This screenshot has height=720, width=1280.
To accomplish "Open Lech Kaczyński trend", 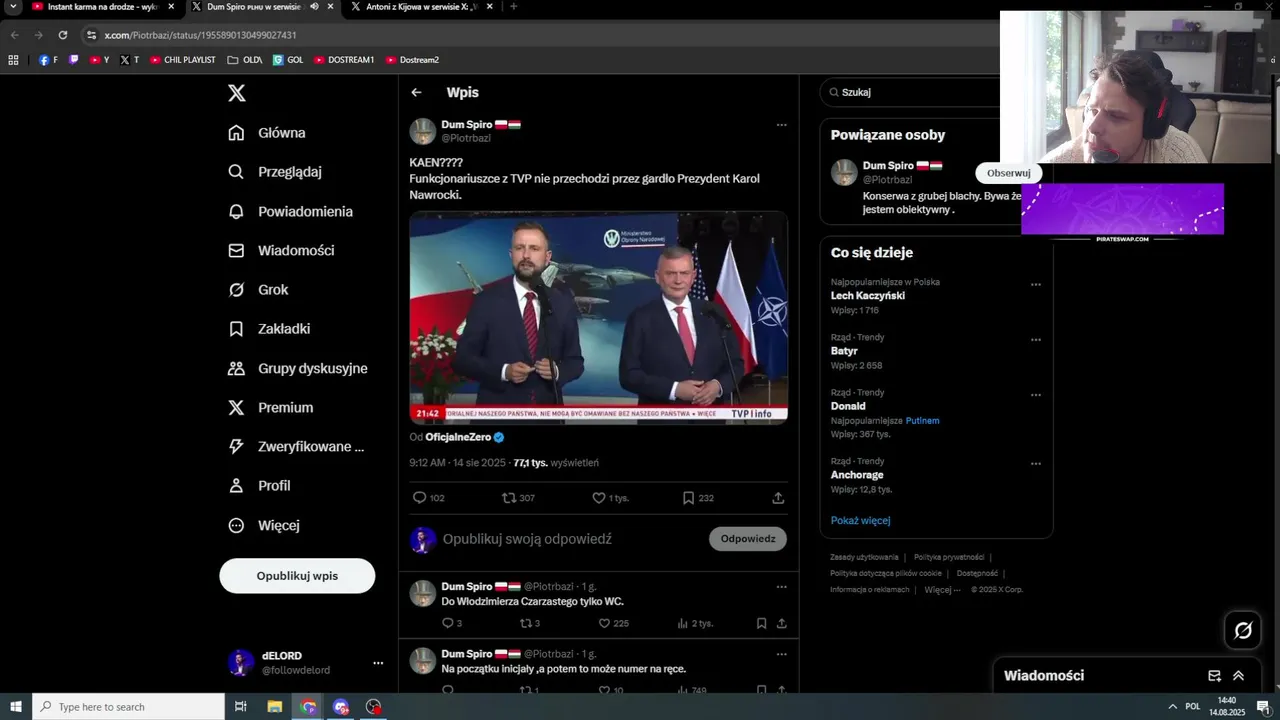I will click(x=868, y=296).
